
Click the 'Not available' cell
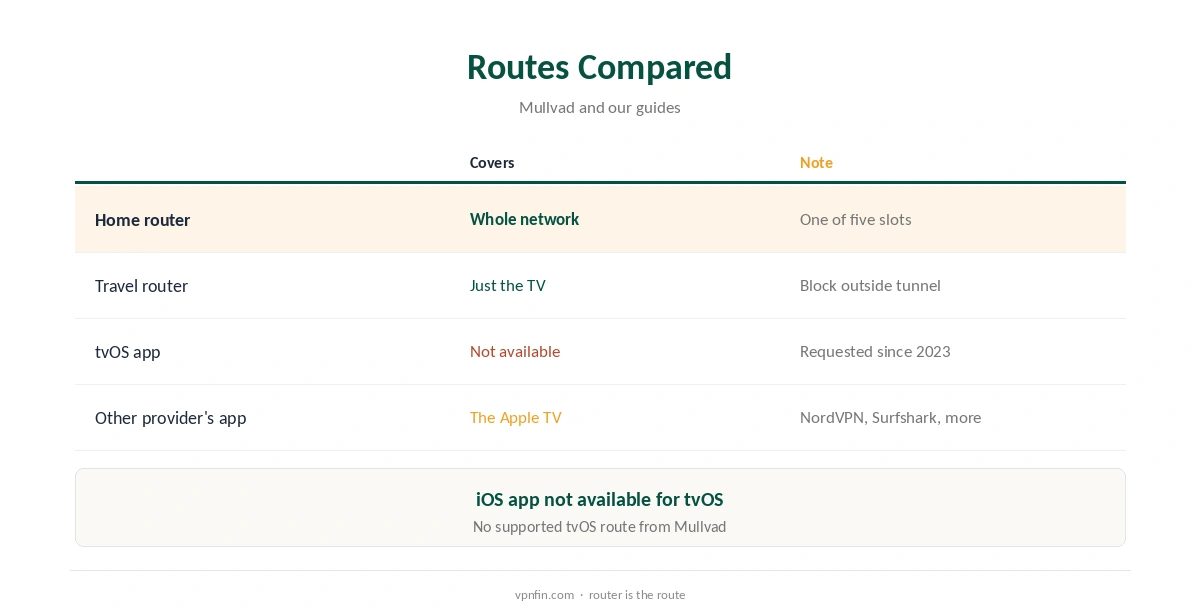click(x=515, y=352)
